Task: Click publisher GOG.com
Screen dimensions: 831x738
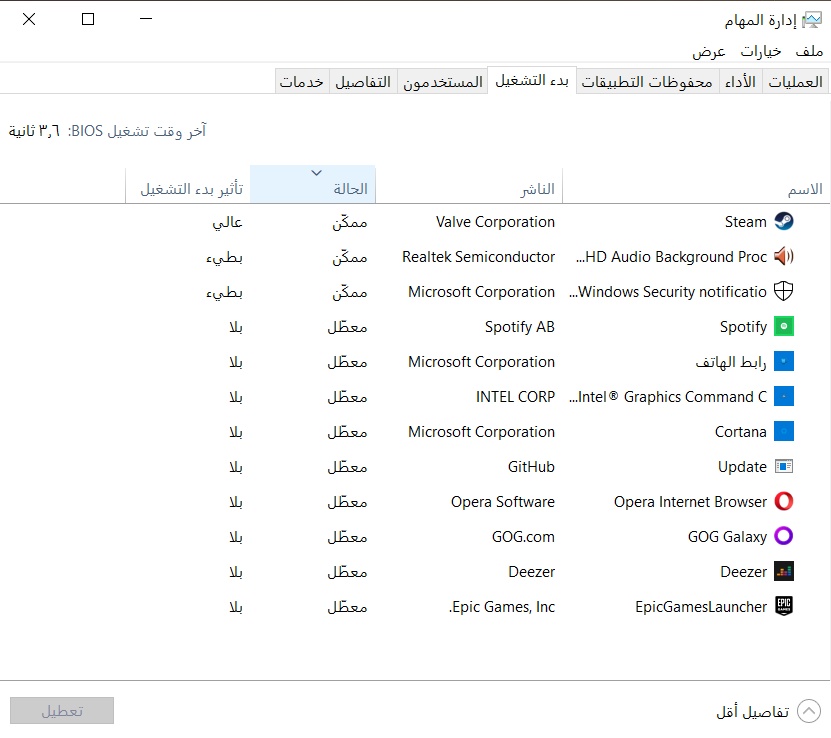Action: [x=523, y=537]
